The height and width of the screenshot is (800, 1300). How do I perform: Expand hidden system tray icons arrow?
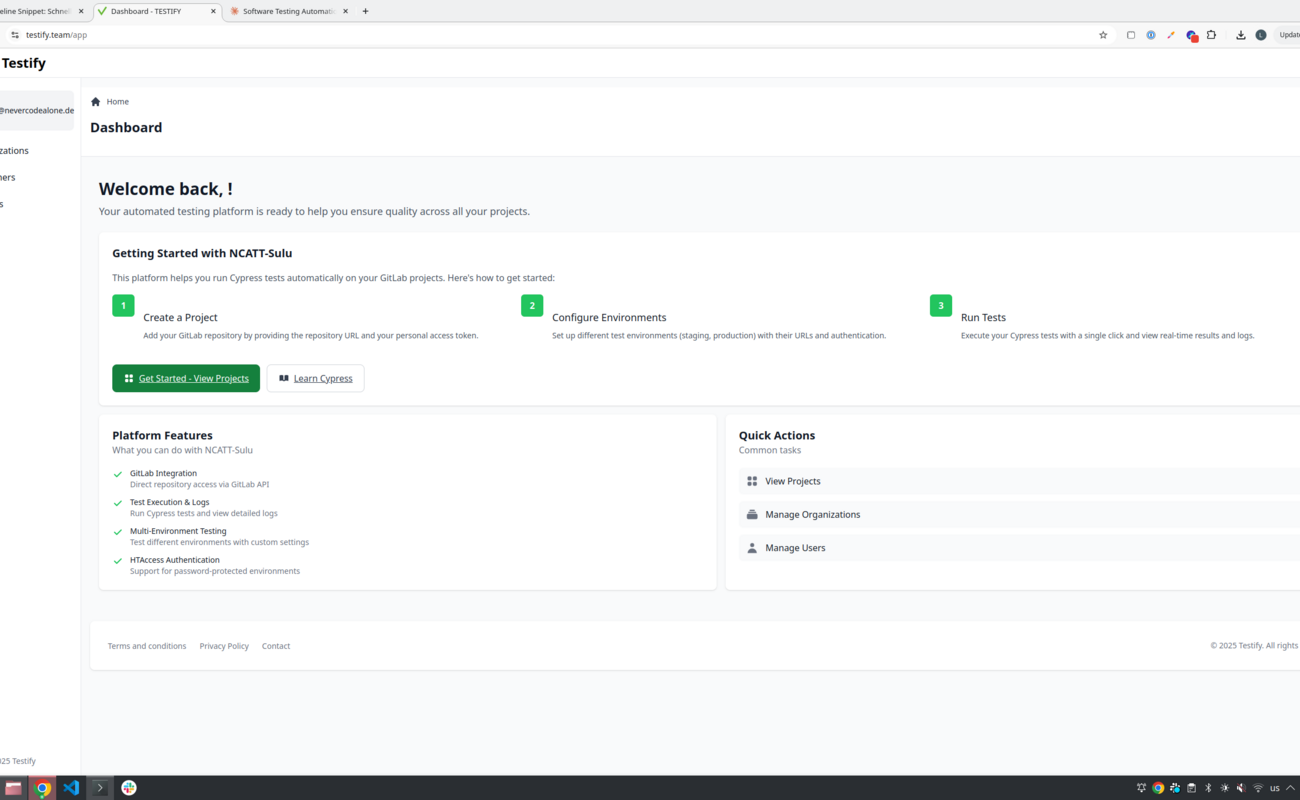click(x=1291, y=788)
